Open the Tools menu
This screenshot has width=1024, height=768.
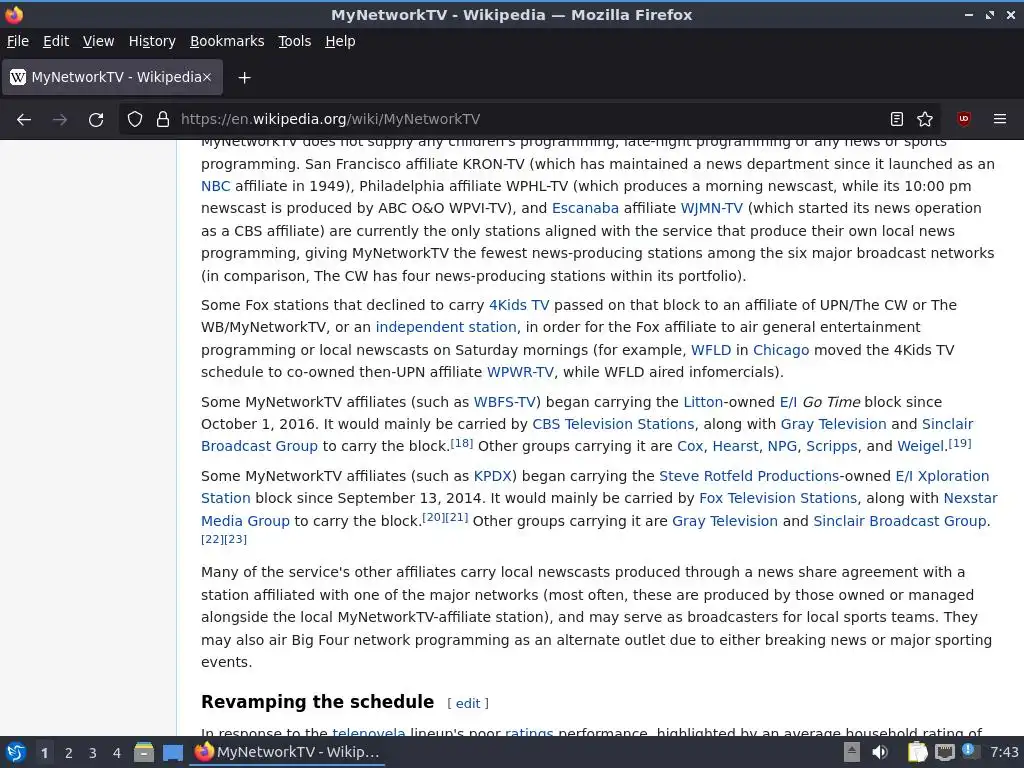295,41
